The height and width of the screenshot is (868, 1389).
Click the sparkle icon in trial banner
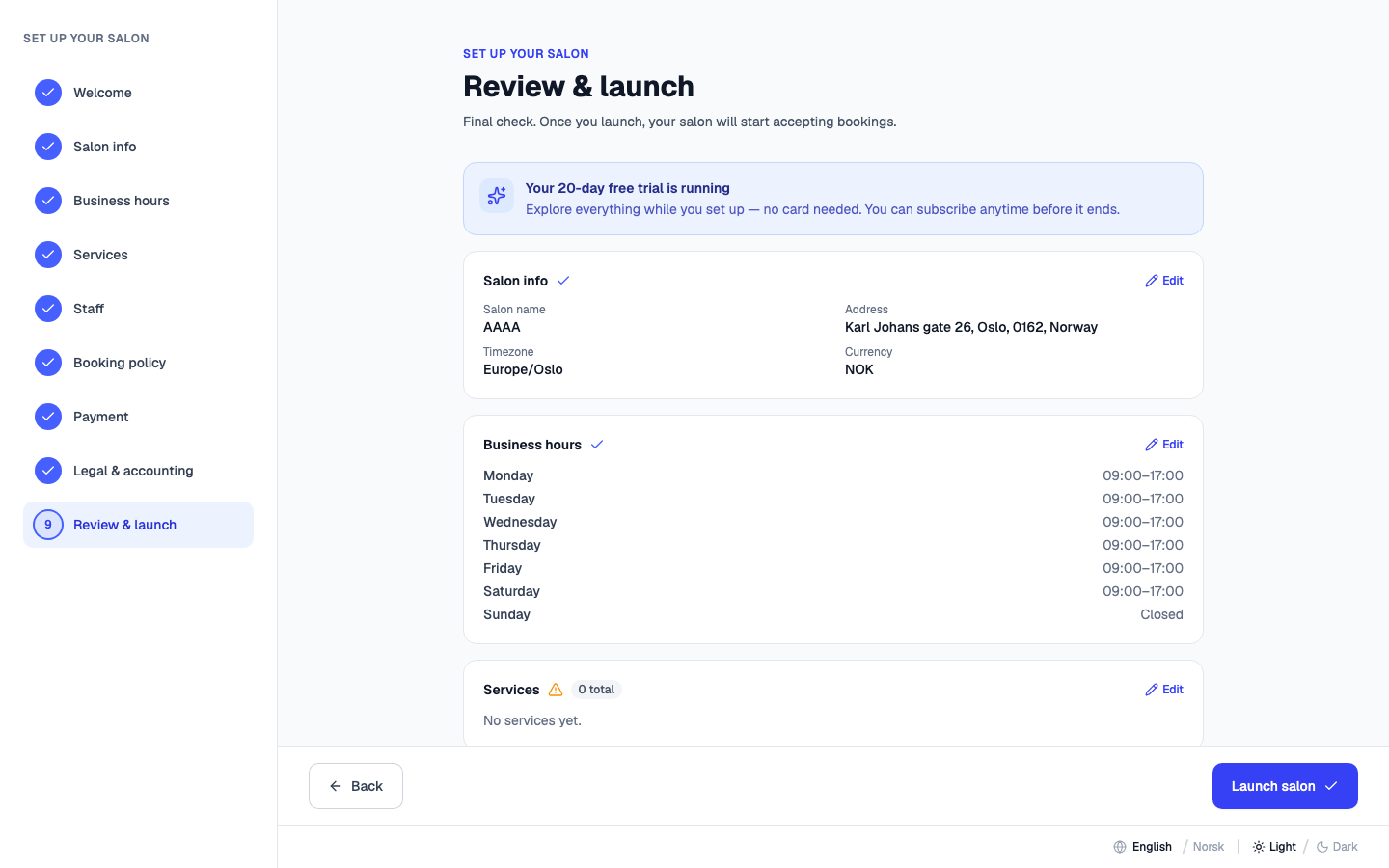click(497, 196)
